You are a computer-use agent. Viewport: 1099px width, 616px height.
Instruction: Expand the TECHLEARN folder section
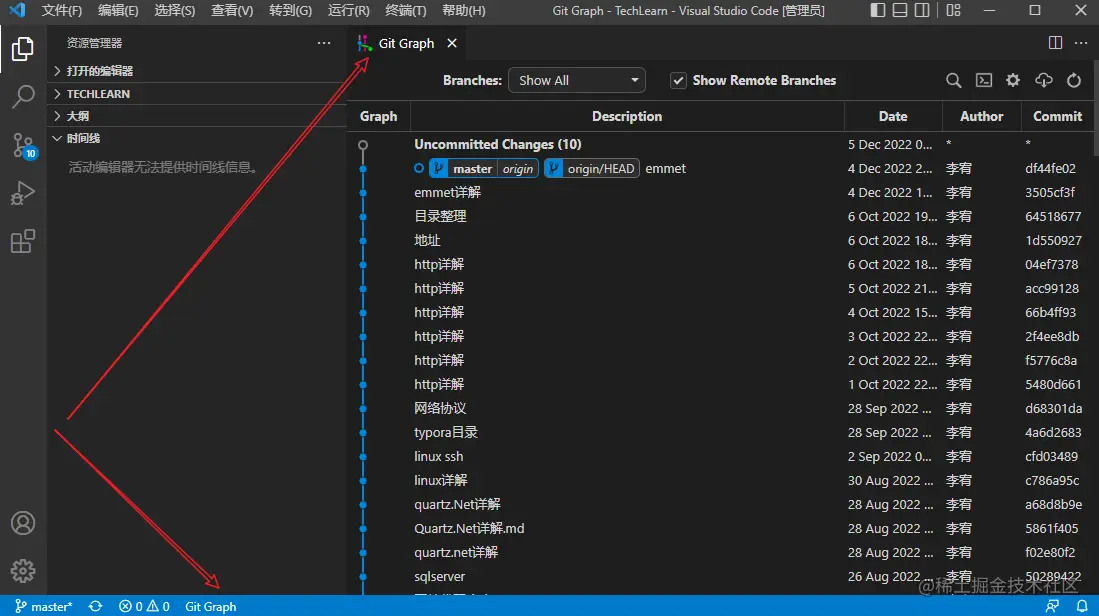click(x=196, y=94)
